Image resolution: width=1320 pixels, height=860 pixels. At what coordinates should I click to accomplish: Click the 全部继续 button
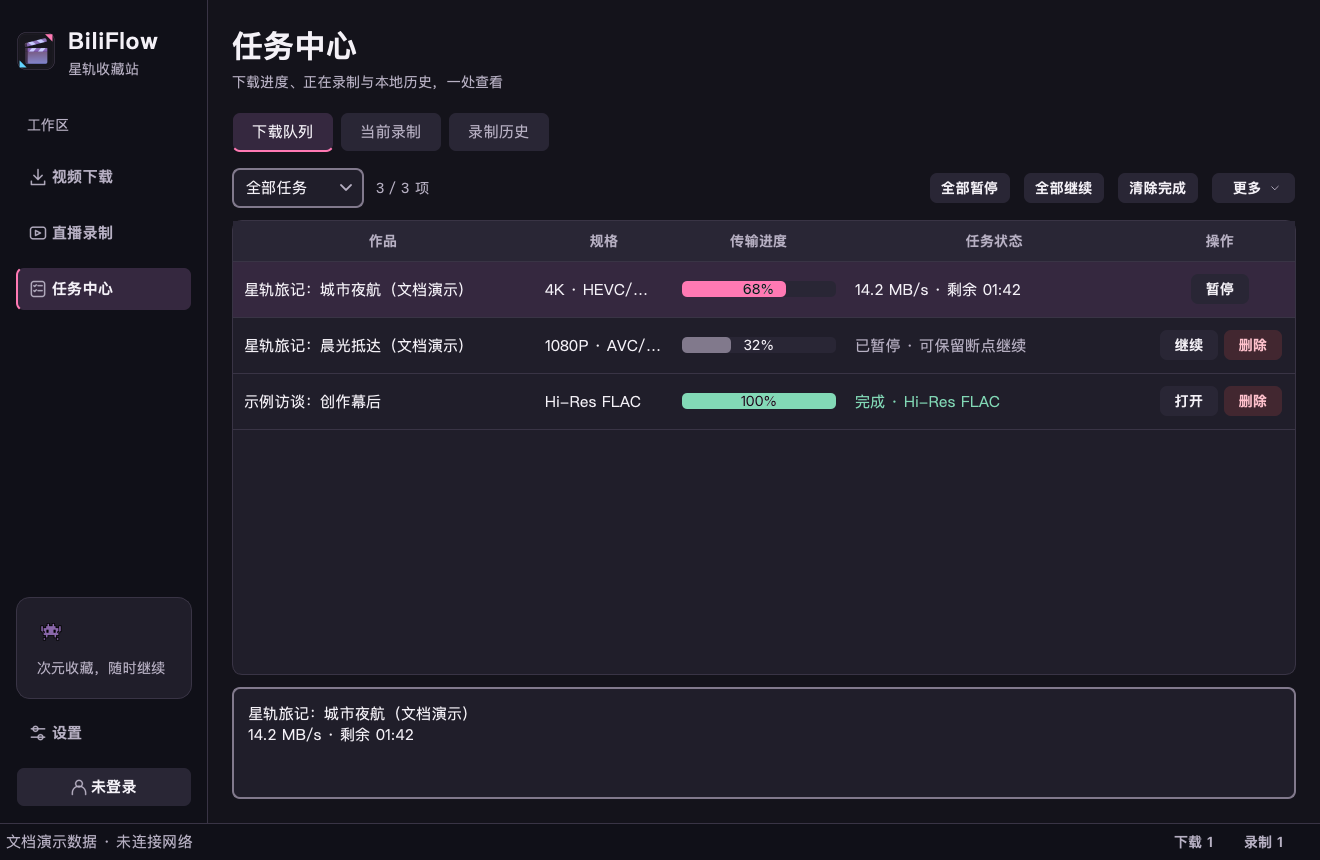[x=1063, y=188]
